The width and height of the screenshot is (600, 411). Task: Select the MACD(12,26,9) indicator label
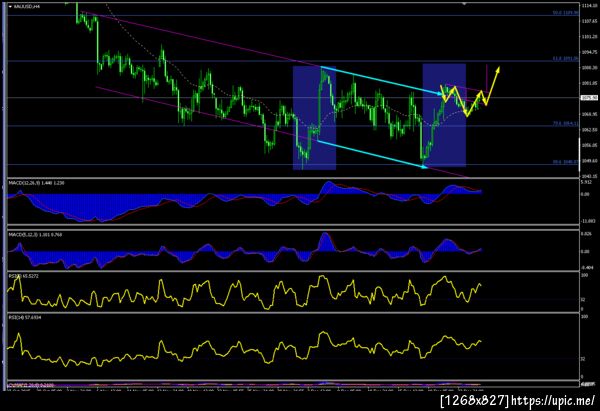pos(36,183)
